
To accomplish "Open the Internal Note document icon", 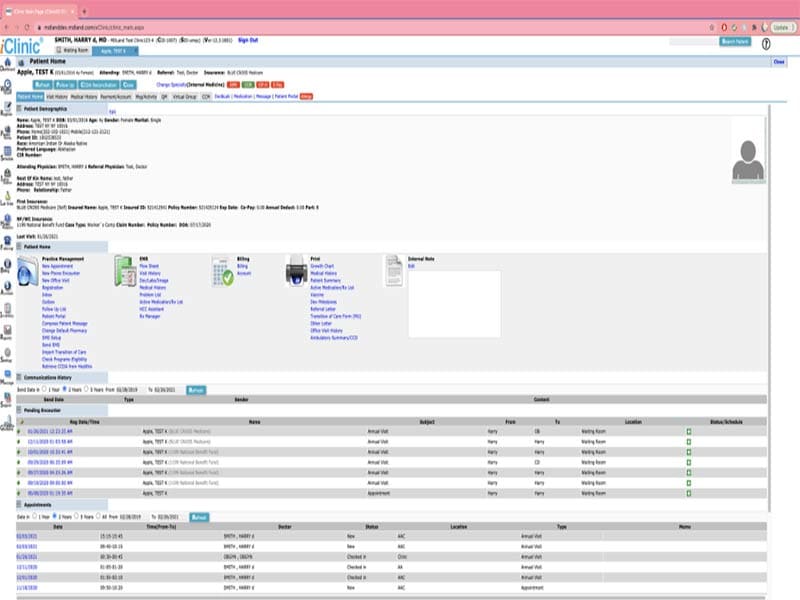I will (394, 270).
